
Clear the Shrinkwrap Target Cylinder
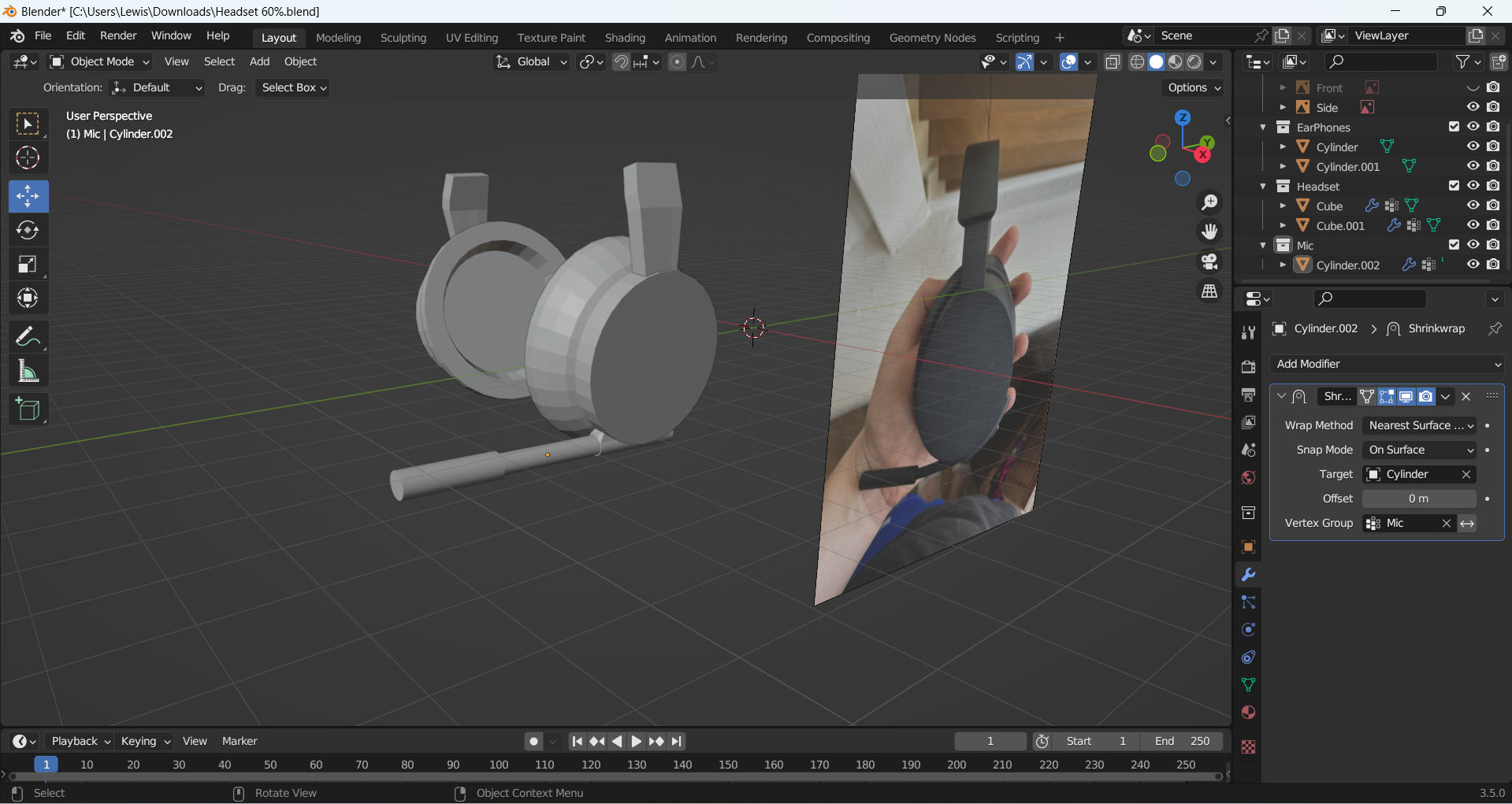[x=1466, y=474]
